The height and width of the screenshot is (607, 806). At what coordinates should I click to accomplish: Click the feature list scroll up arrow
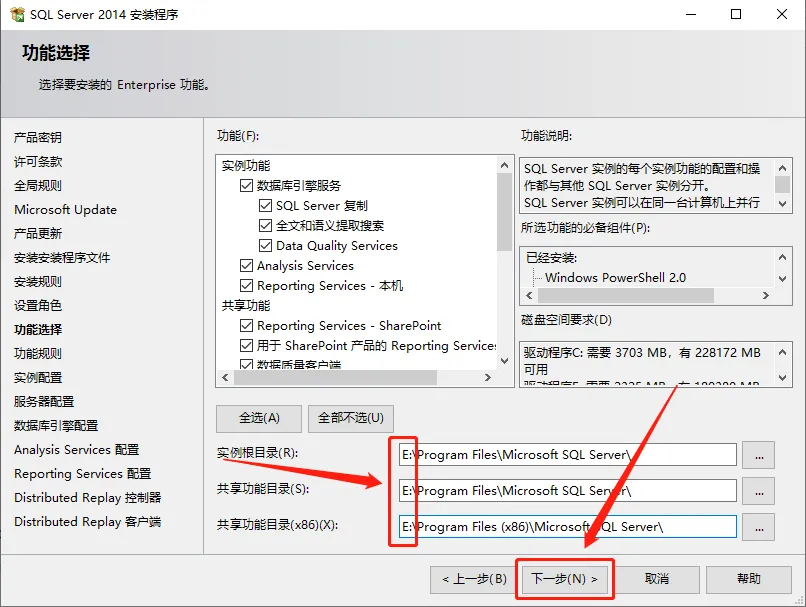[504, 165]
